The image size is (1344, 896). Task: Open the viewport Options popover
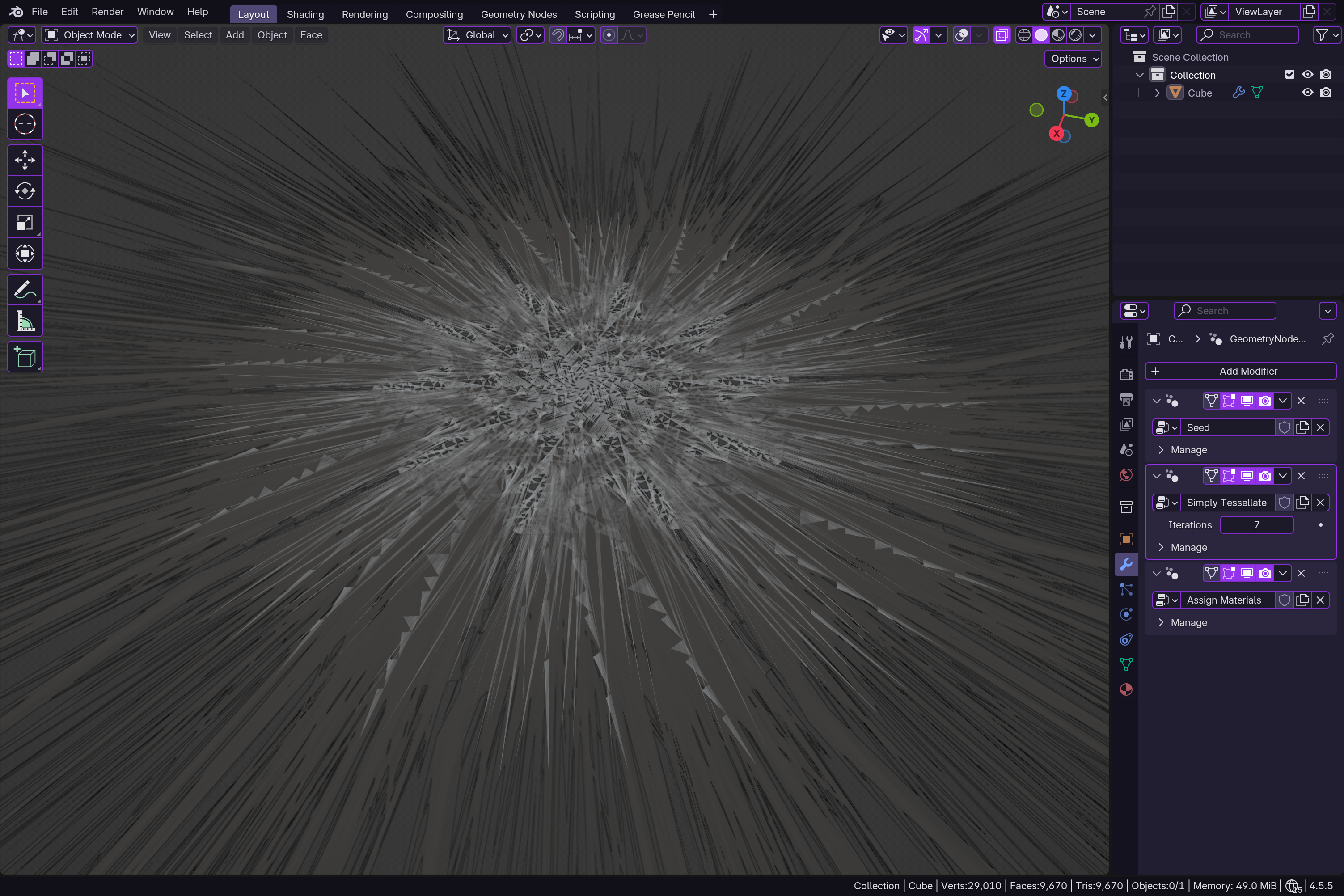point(1073,59)
